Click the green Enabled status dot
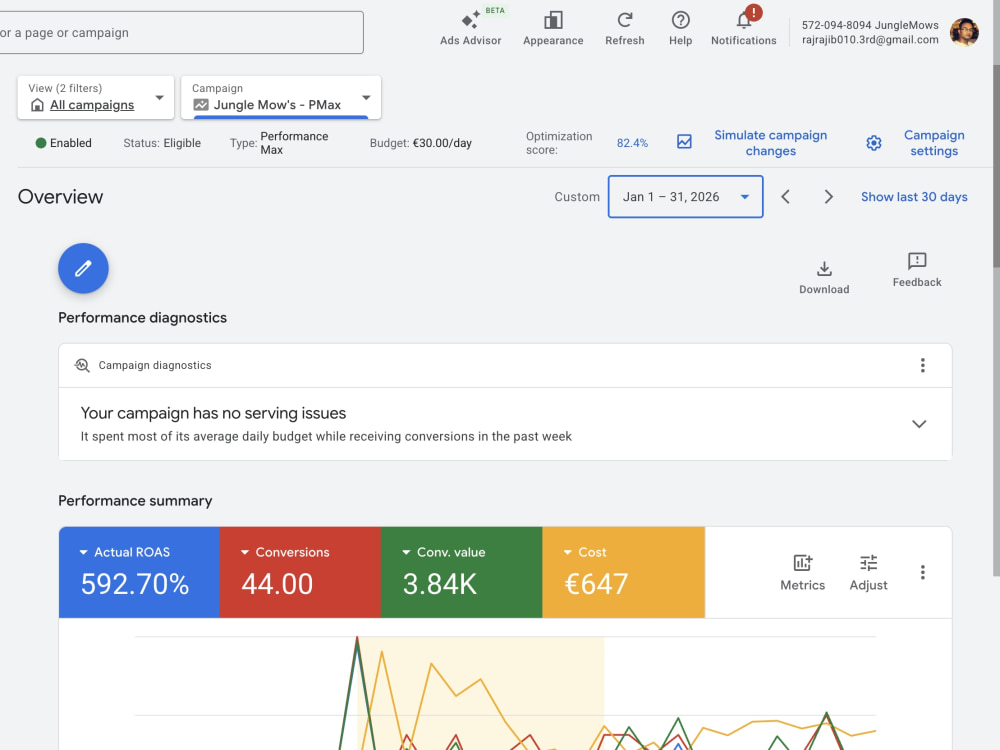 (41, 143)
